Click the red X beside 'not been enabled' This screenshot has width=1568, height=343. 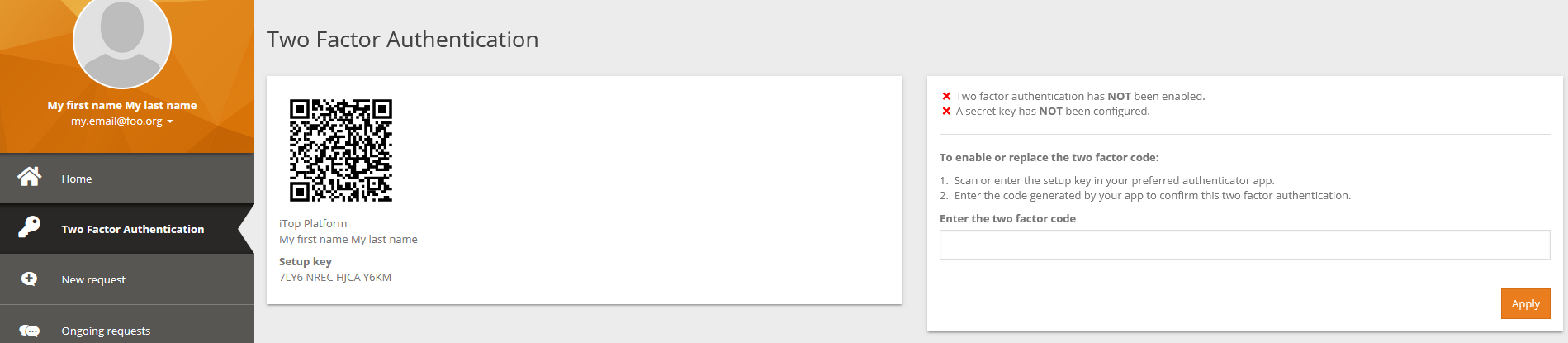946,96
